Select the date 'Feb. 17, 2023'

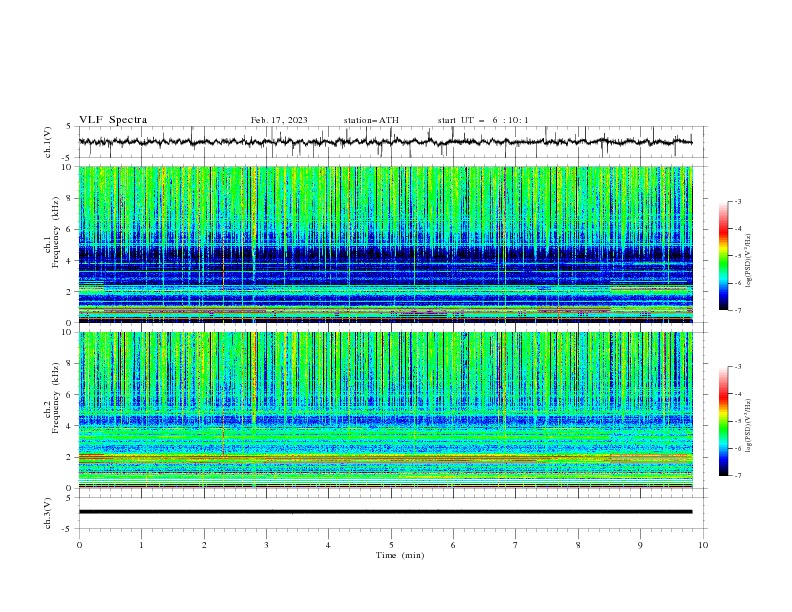coord(279,120)
